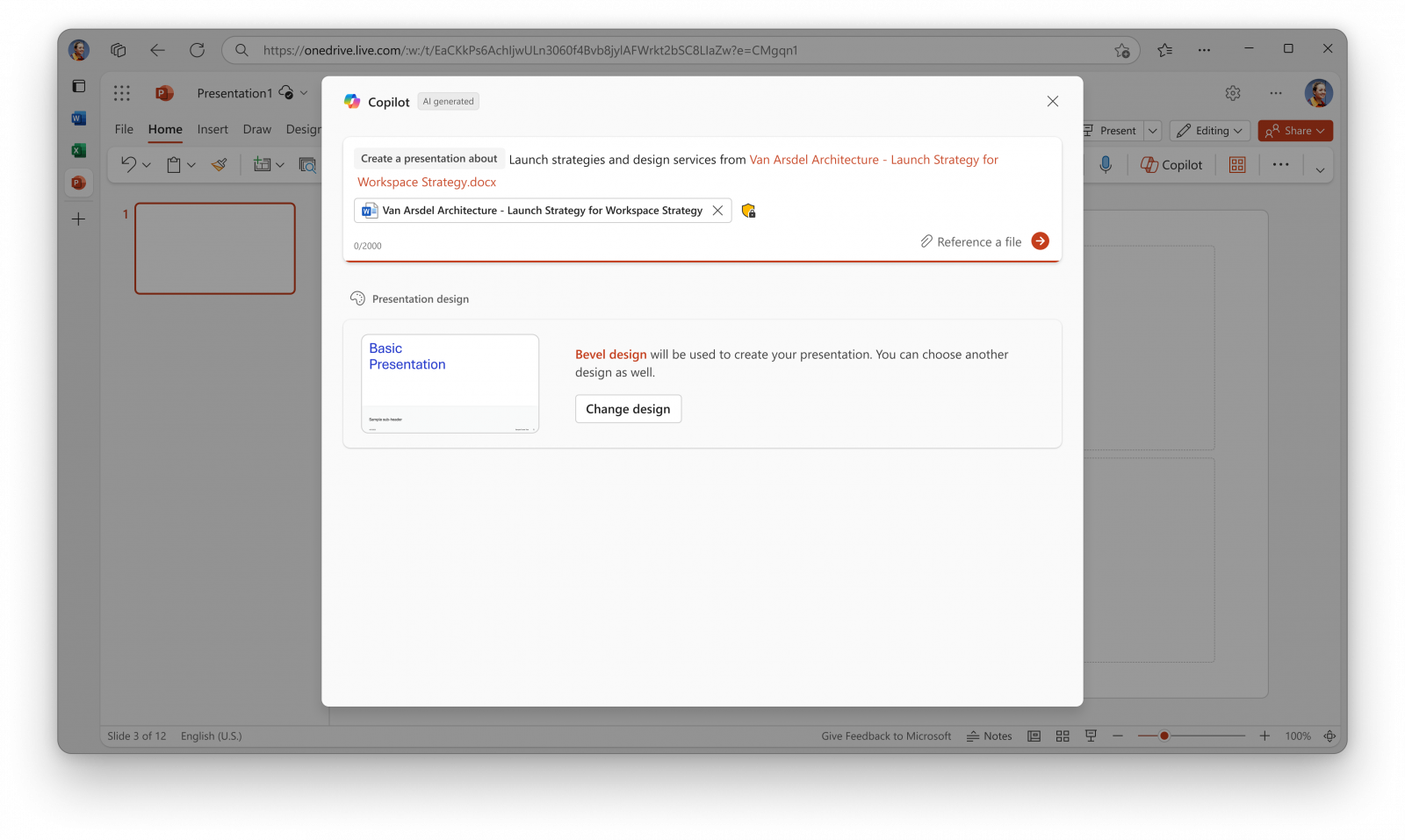Expand the ribbon display options chevron
The image size is (1405, 840).
pos(1320,169)
